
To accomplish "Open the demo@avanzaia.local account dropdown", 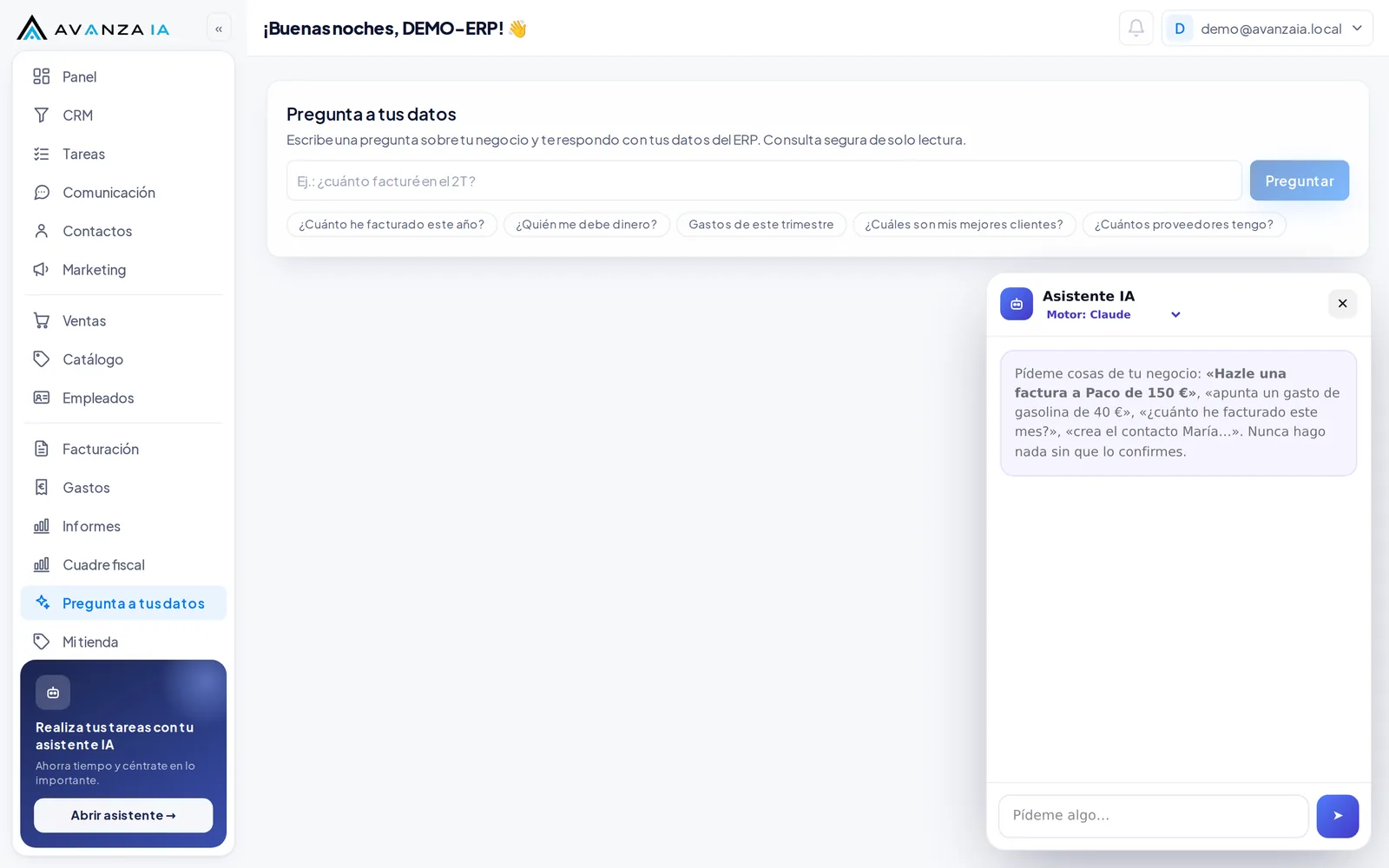I will pyautogui.click(x=1267, y=29).
